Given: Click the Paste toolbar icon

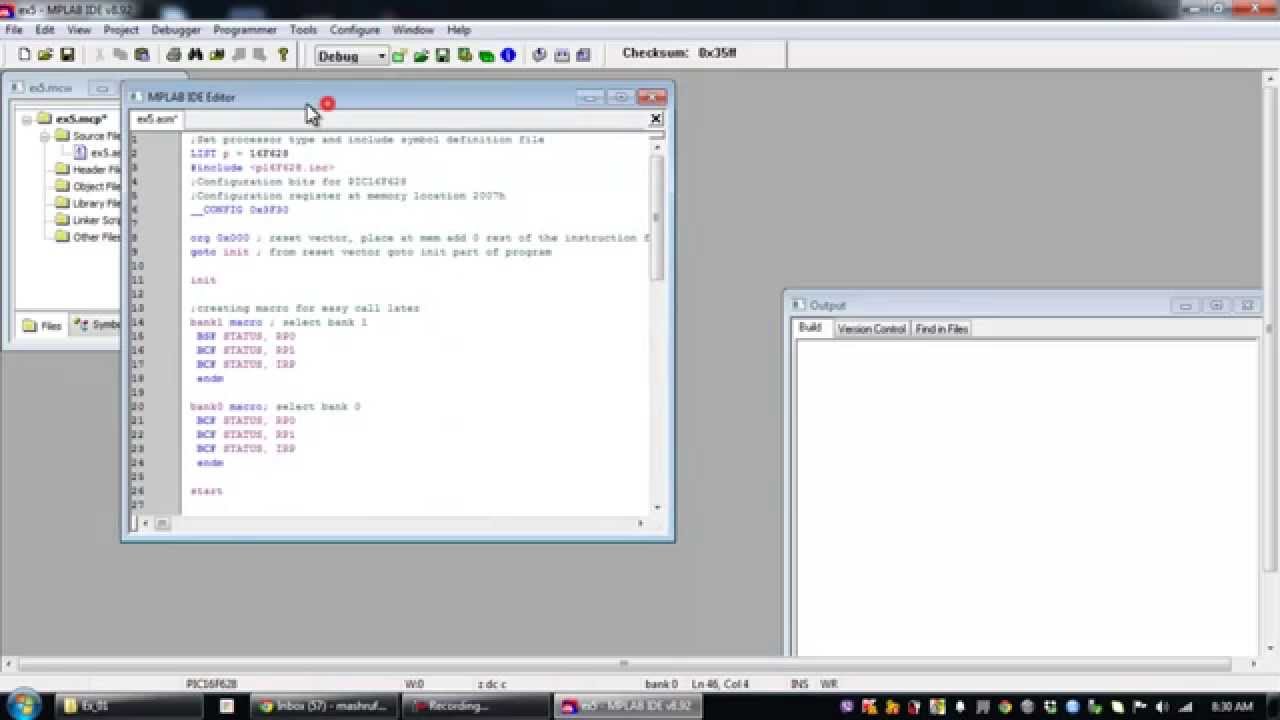Looking at the screenshot, I should (141, 55).
